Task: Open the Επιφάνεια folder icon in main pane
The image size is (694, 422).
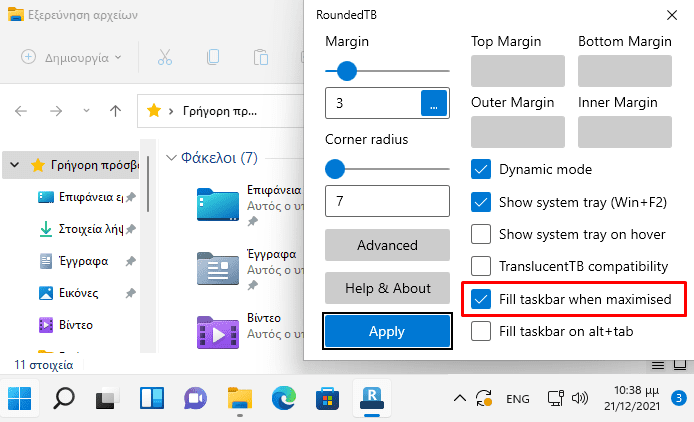Action: click(x=218, y=205)
